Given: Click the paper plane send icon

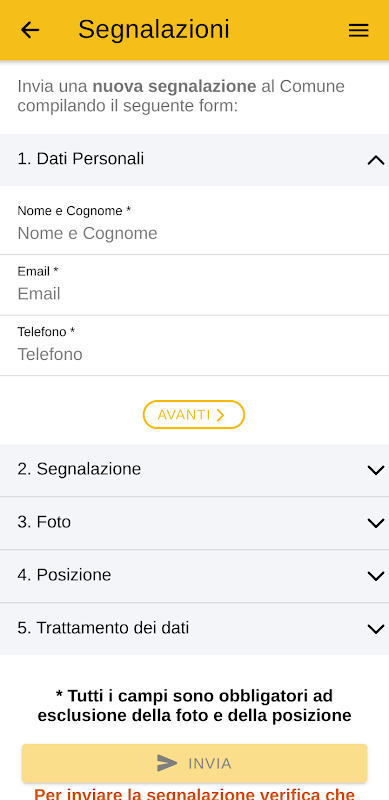Looking at the screenshot, I should [x=167, y=763].
